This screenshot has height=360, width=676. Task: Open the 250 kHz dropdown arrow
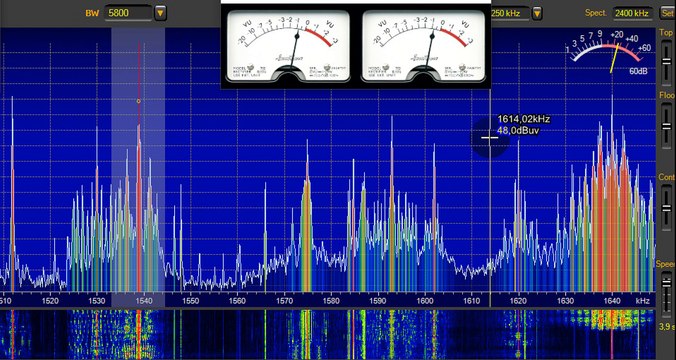[x=537, y=13]
